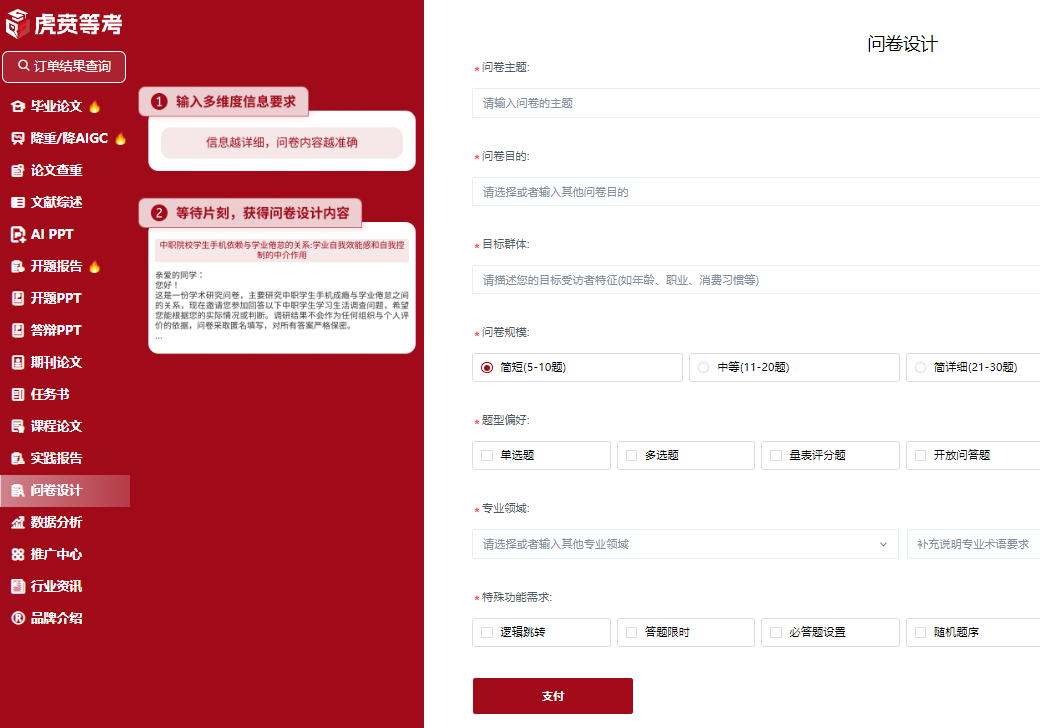The width and height of the screenshot is (1040, 728).
Task: Check the 单选题 checkbox
Action: (x=487, y=455)
